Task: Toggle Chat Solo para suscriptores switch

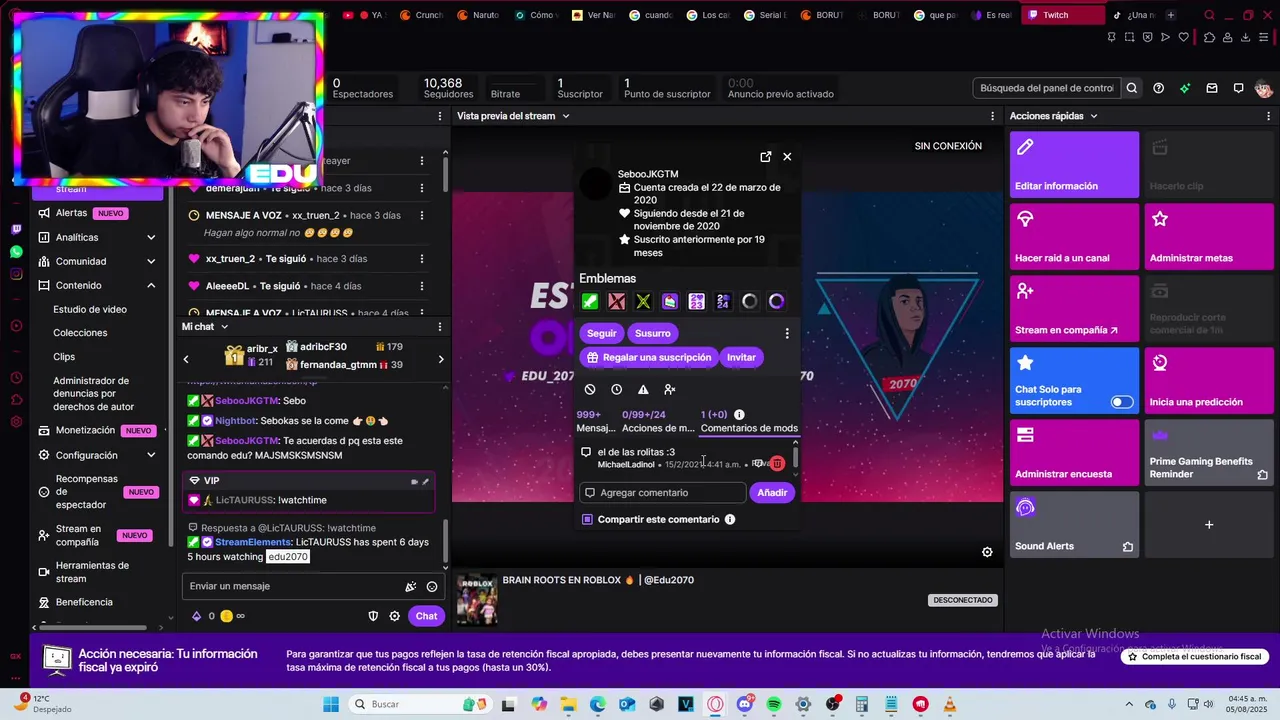Action: tap(1122, 402)
